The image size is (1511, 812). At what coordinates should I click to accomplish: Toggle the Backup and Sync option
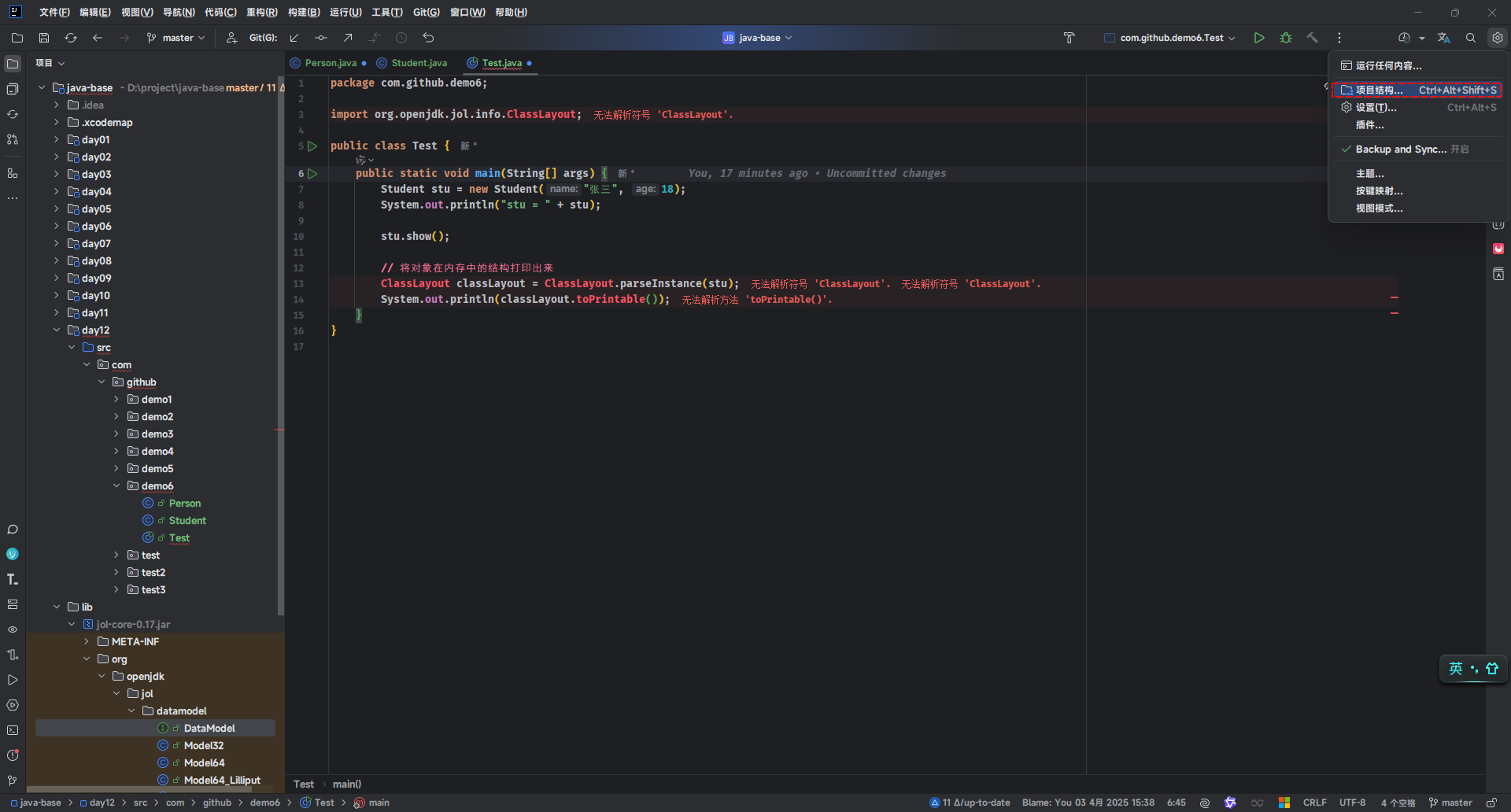tap(1401, 149)
